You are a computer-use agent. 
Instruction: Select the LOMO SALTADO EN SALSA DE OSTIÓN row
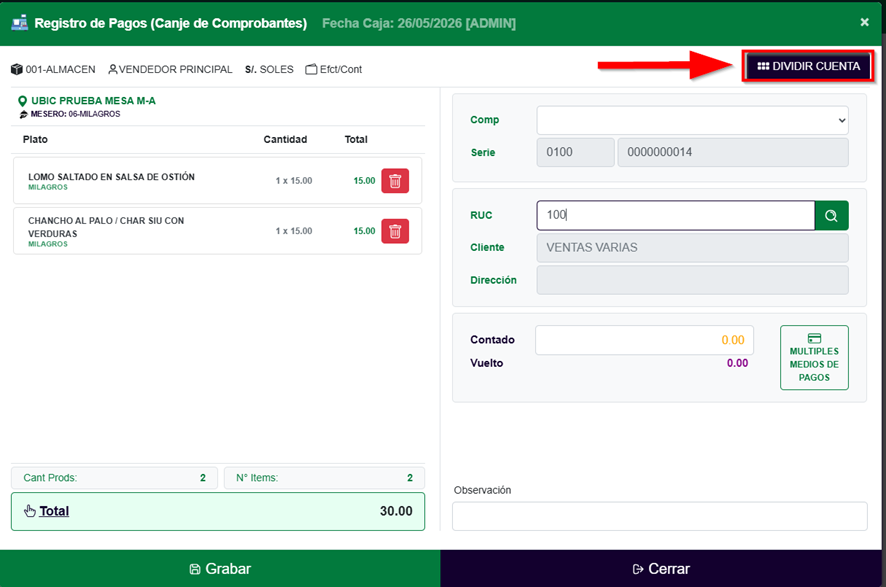point(218,181)
